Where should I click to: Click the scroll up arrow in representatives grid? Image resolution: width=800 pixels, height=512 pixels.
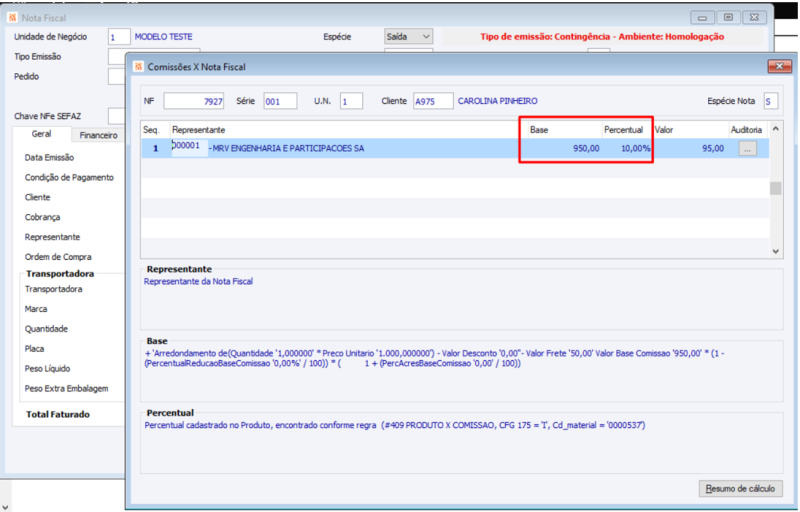776,129
